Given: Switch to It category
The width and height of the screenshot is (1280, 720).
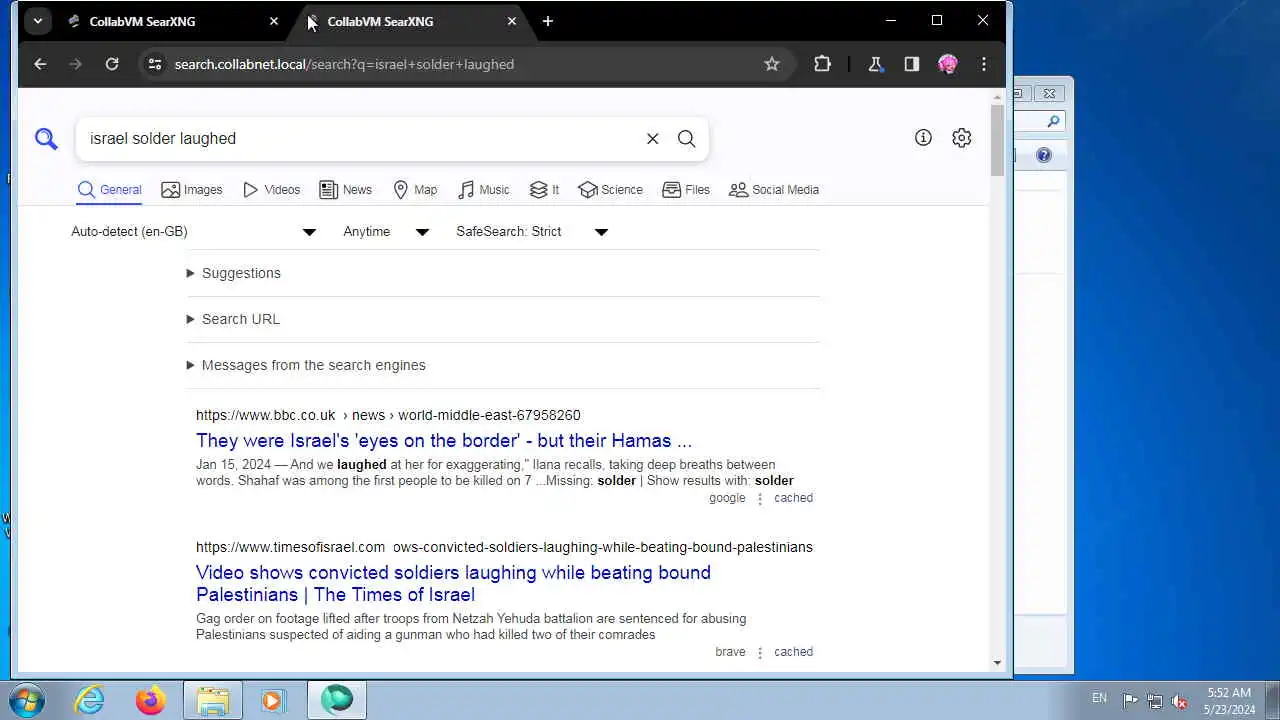Looking at the screenshot, I should pyautogui.click(x=544, y=190).
